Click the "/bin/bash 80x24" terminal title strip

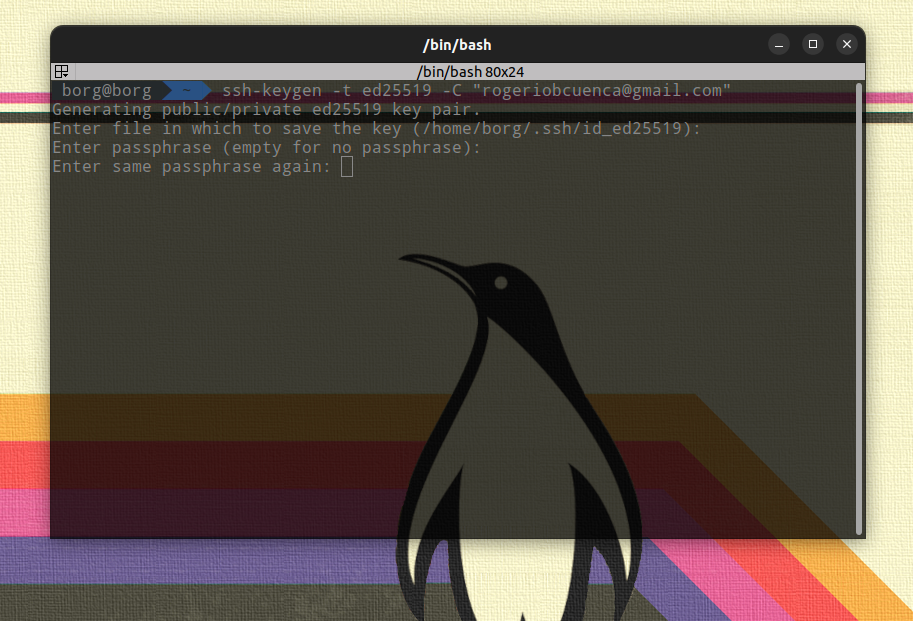(457, 72)
